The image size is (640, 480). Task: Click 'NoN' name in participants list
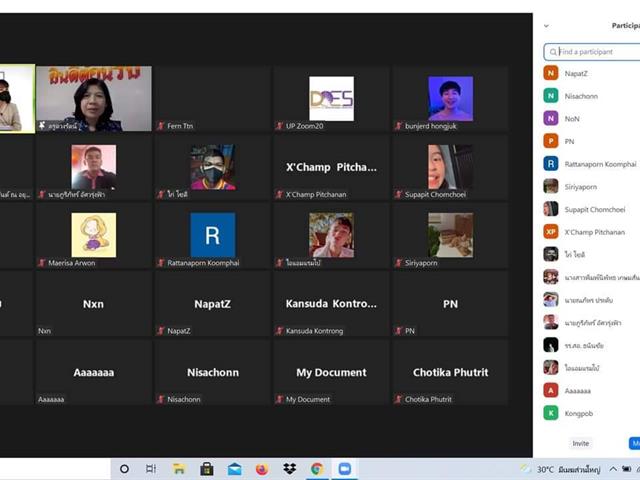click(572, 119)
